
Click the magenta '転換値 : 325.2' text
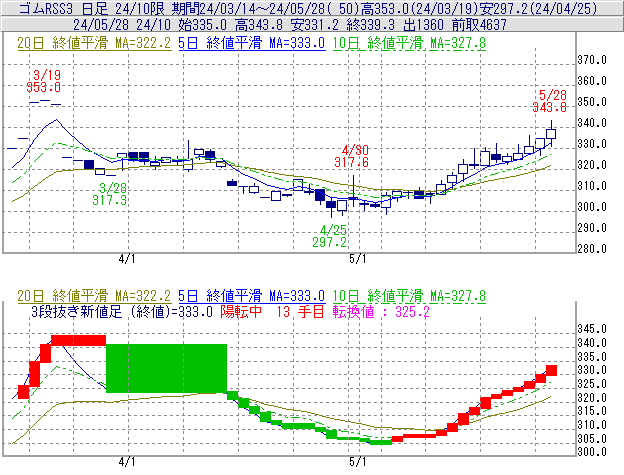tap(381, 311)
